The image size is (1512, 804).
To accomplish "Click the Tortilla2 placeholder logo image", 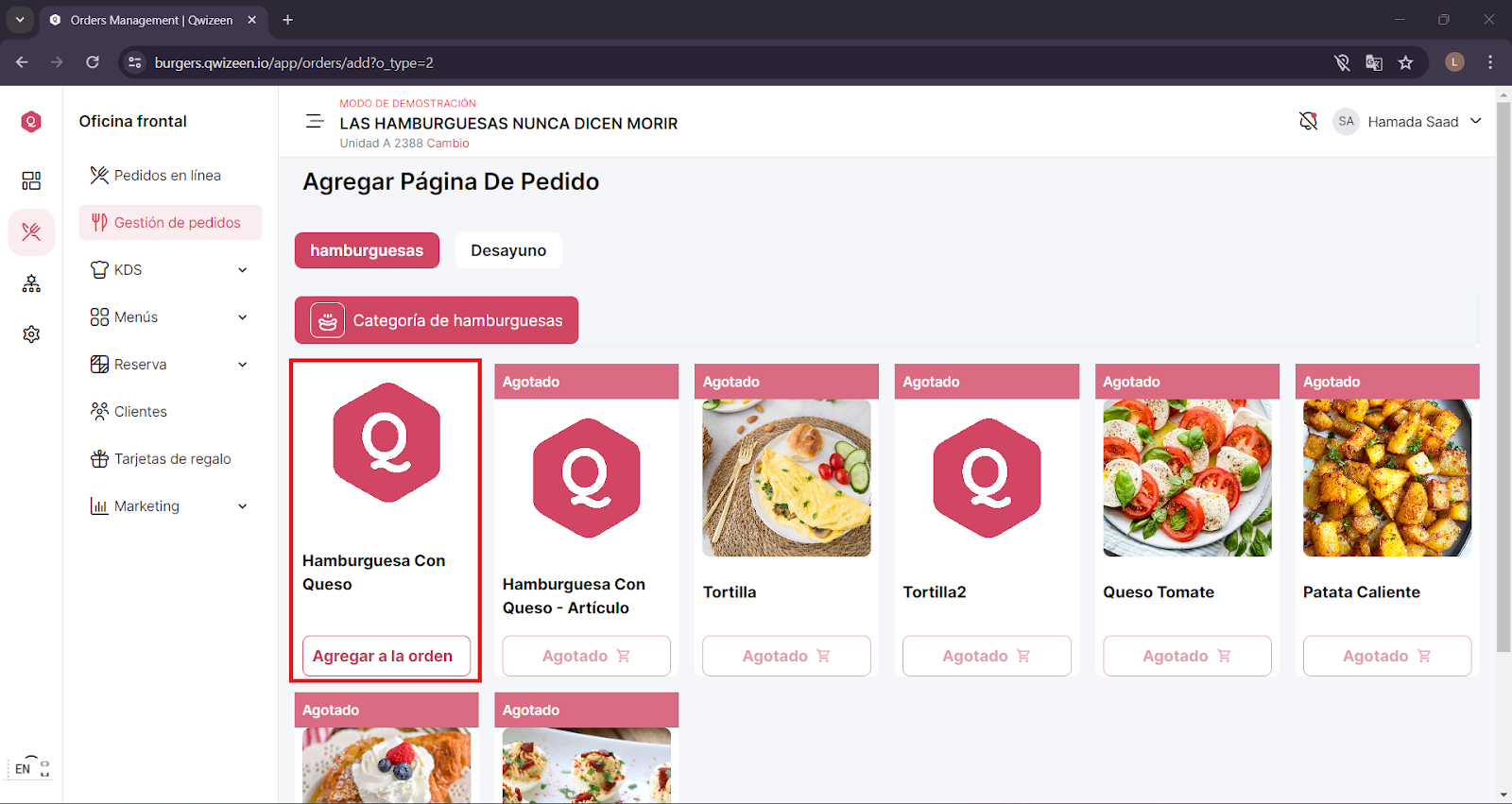I will [x=987, y=478].
